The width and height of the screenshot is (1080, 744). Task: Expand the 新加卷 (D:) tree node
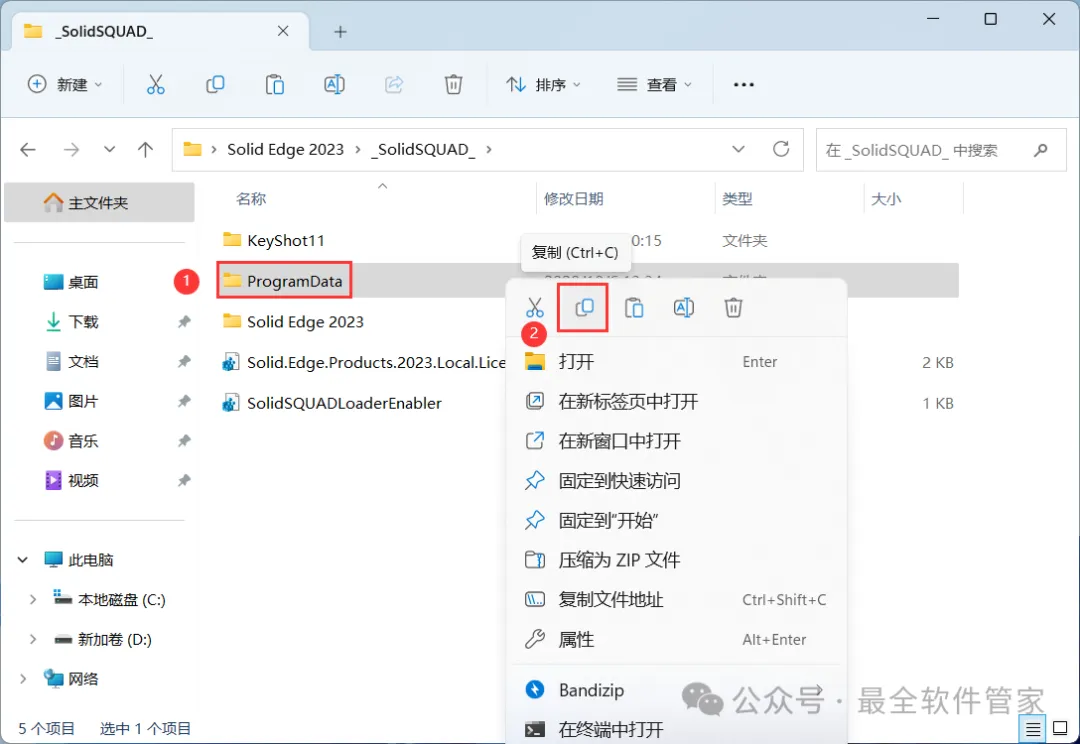[x=32, y=640]
